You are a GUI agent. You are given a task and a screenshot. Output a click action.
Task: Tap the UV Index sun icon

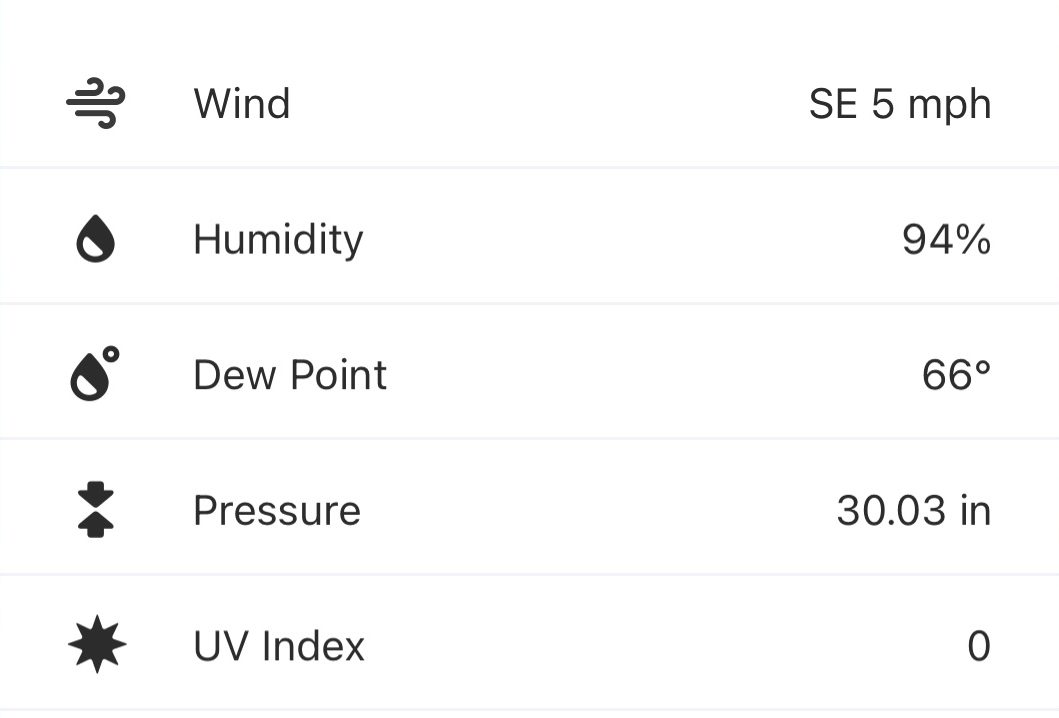[97, 645]
